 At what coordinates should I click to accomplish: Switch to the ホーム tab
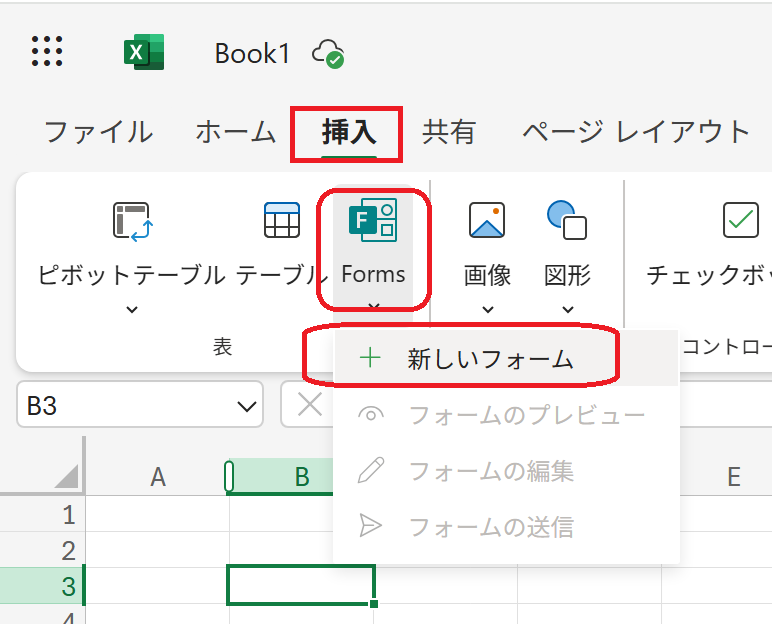click(x=235, y=132)
